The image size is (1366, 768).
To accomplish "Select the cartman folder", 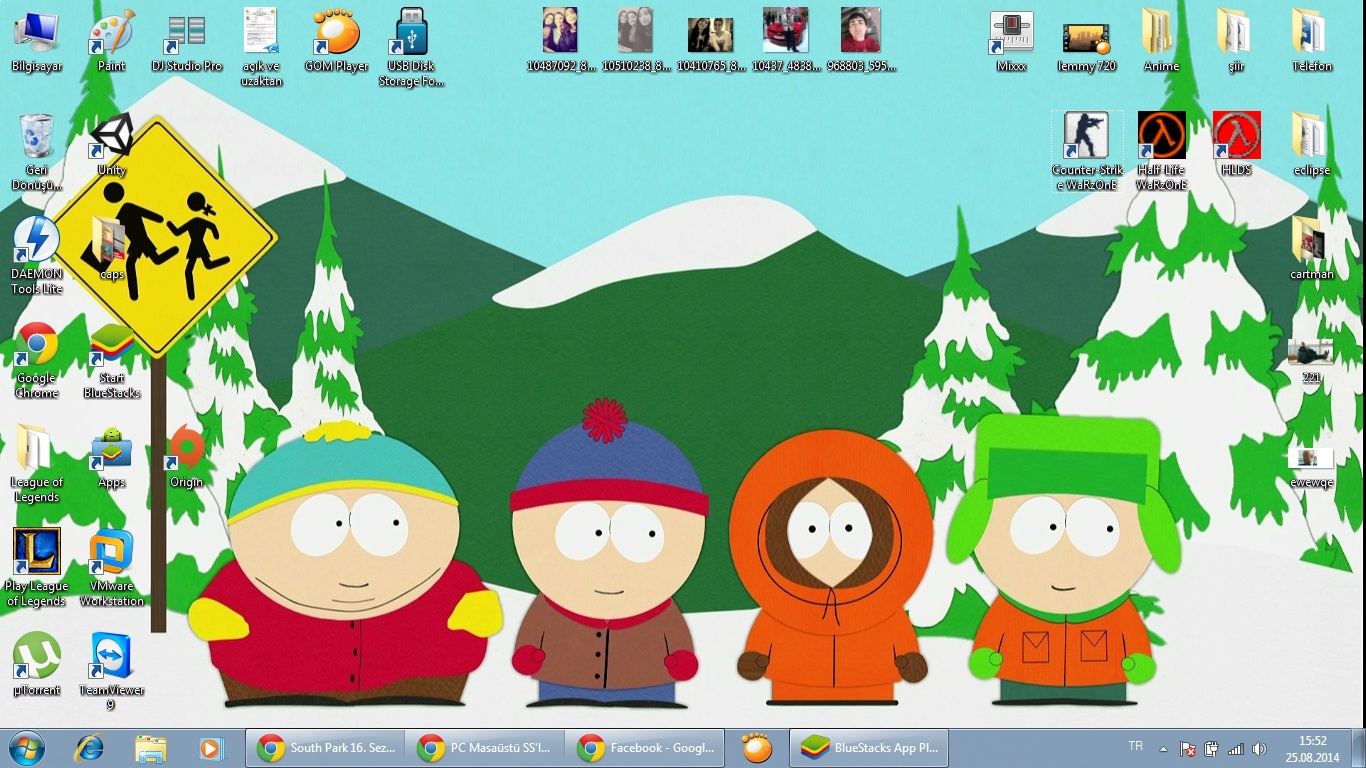I will point(1311,249).
